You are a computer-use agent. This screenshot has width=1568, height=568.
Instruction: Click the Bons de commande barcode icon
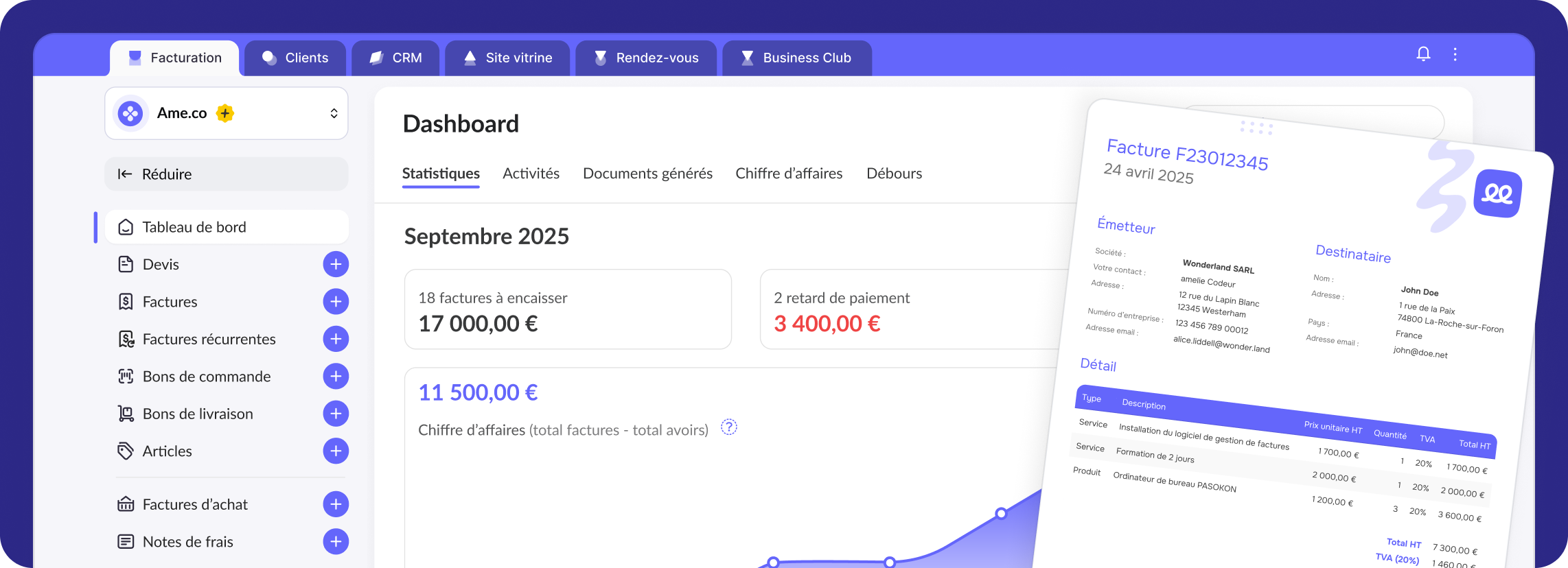pos(126,376)
